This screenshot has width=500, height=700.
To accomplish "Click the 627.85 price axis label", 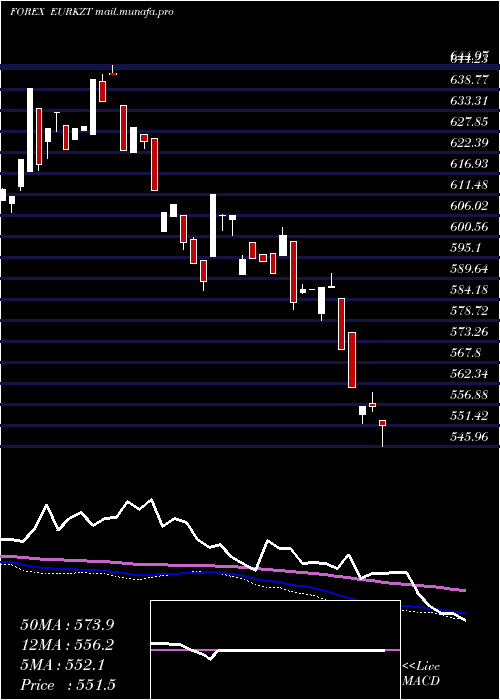I will (x=468, y=122).
